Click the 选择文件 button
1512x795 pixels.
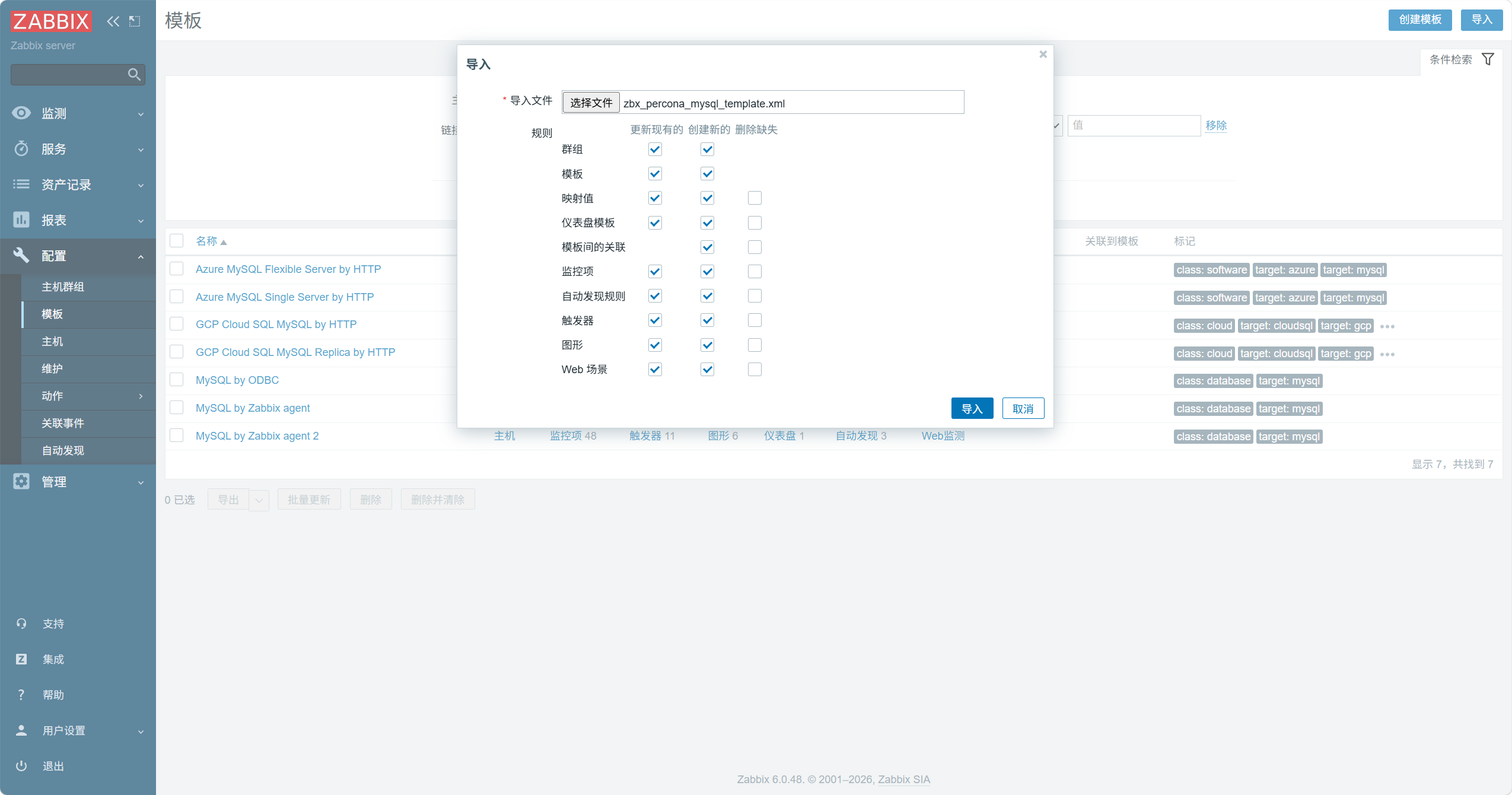point(591,103)
